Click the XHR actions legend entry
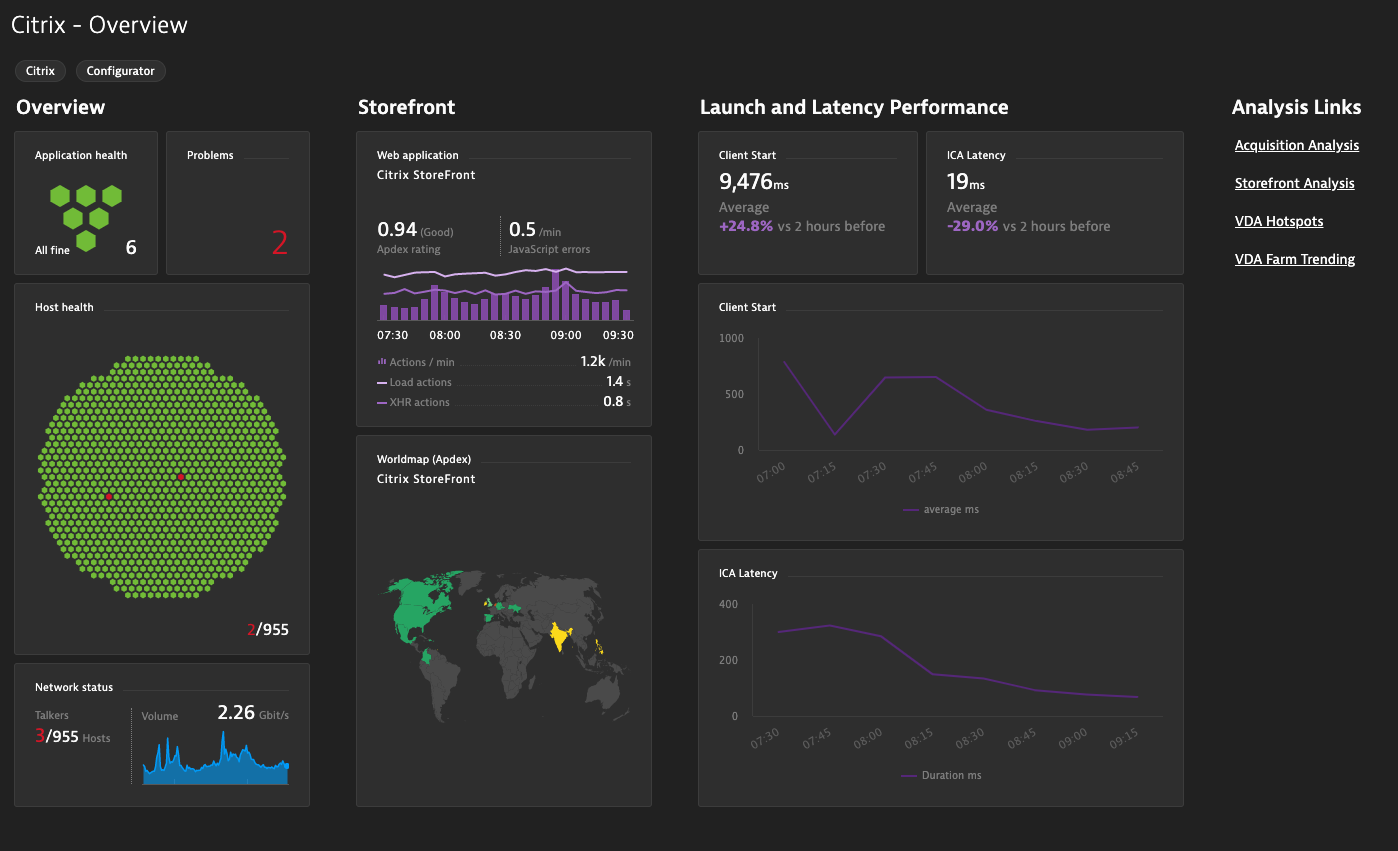 [x=413, y=402]
